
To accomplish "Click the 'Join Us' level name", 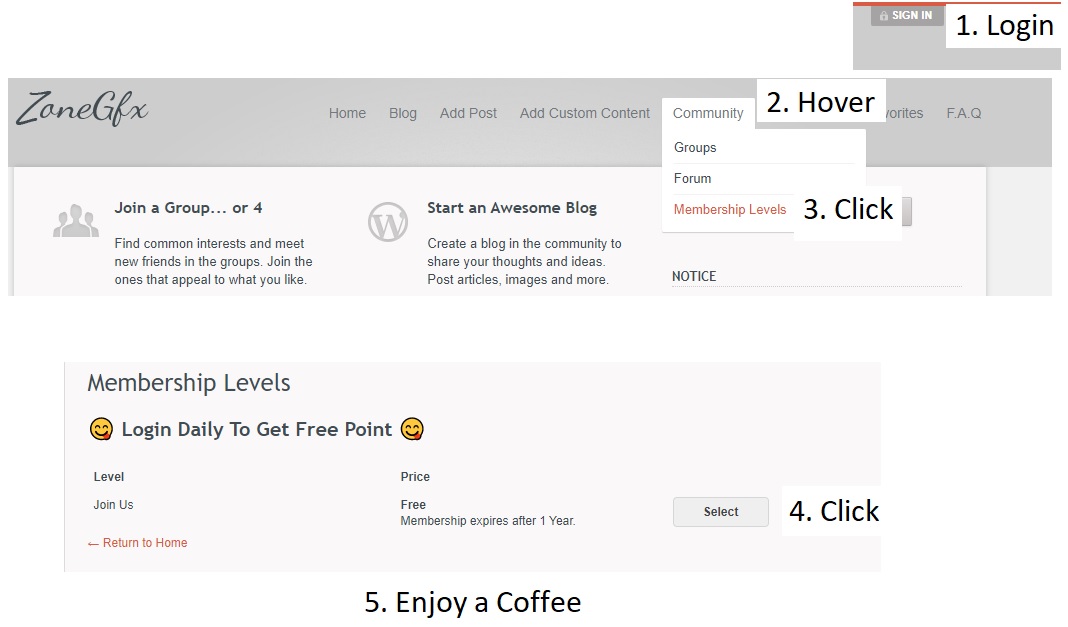I will pyautogui.click(x=113, y=504).
